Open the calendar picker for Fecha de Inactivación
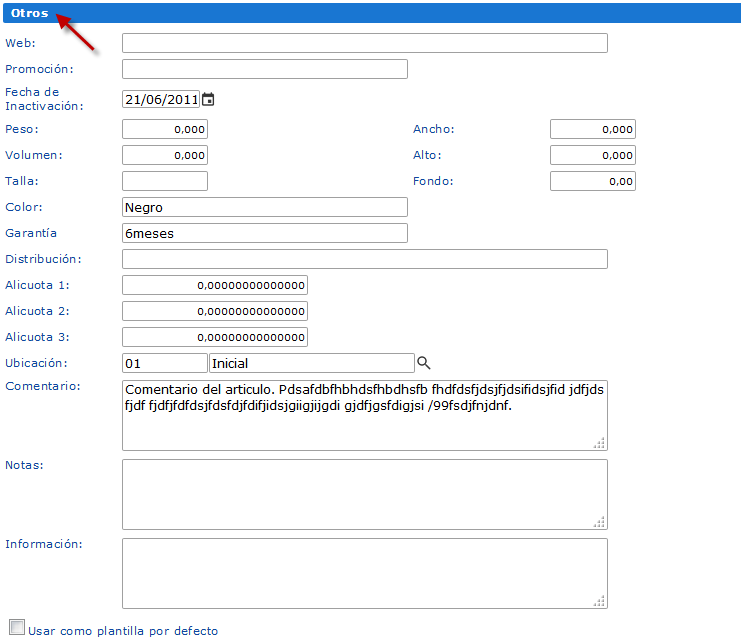The image size is (741, 641). [208, 99]
